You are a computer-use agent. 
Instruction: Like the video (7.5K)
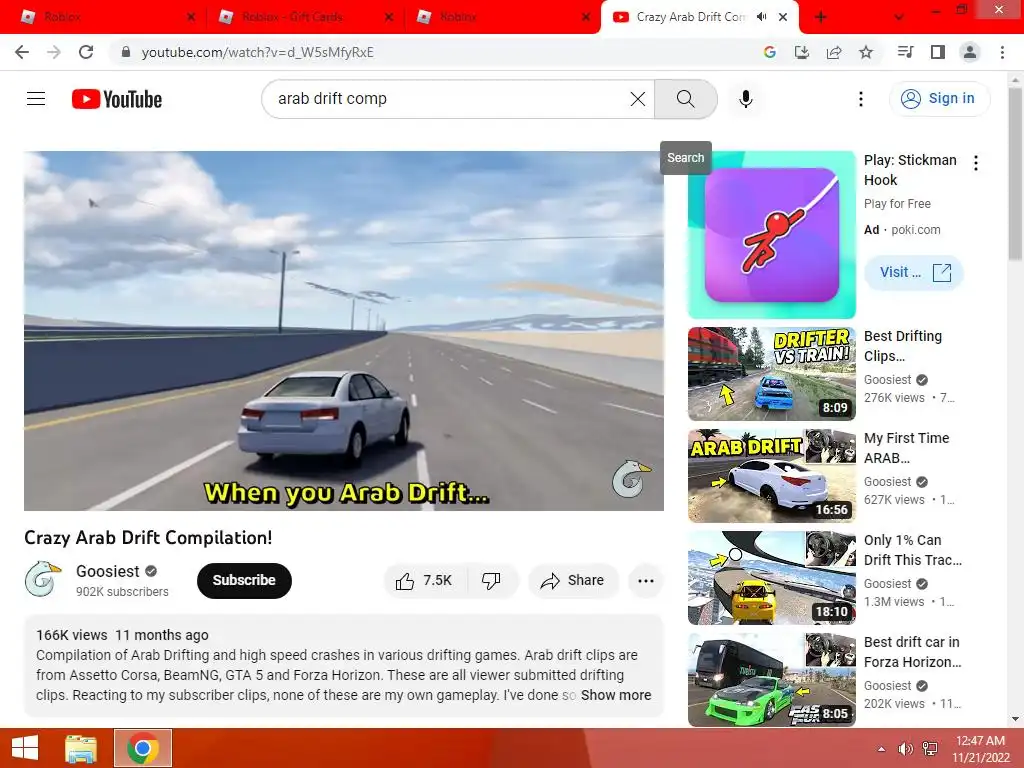tap(423, 580)
